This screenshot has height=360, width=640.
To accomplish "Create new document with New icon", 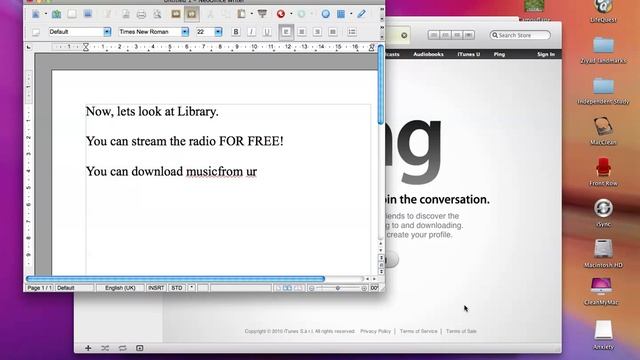I will (x=36, y=14).
